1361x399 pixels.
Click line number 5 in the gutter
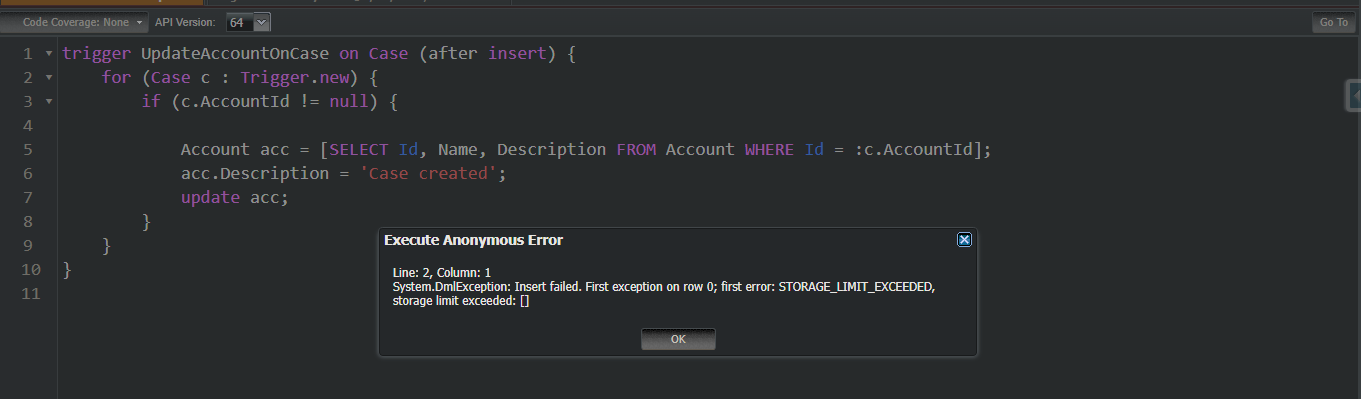27,149
